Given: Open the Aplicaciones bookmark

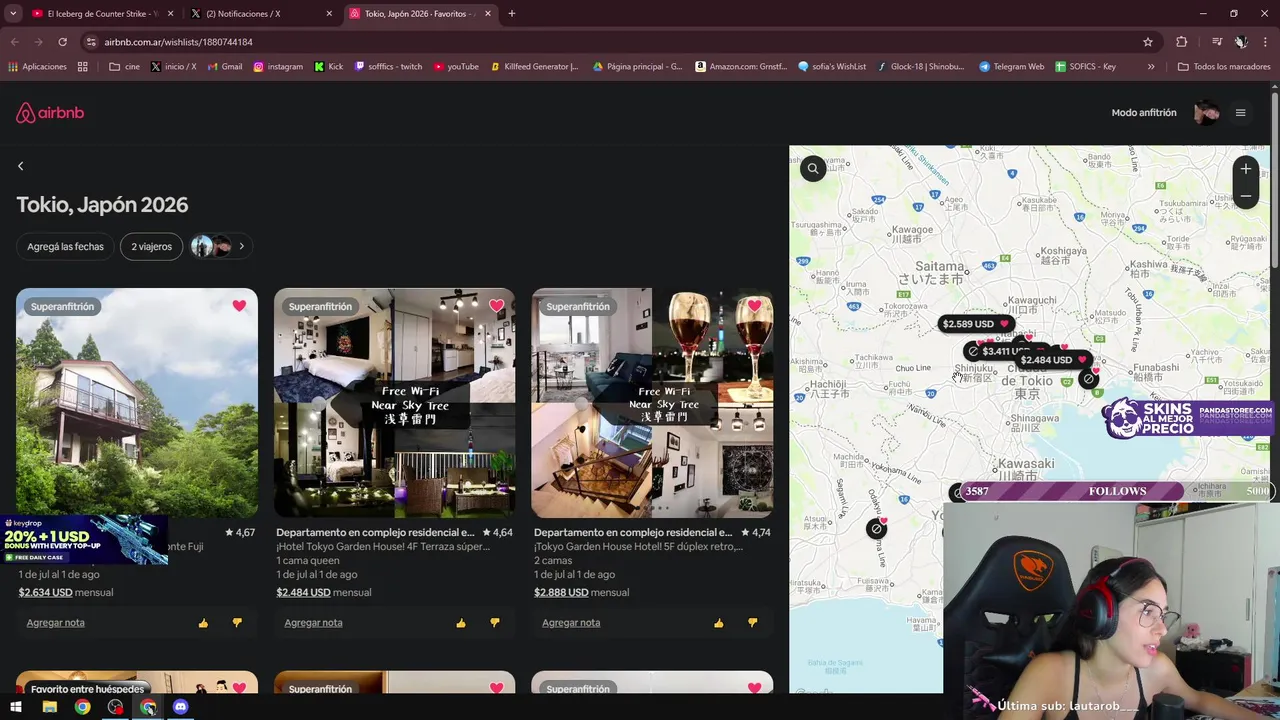Looking at the screenshot, I should 38,67.
